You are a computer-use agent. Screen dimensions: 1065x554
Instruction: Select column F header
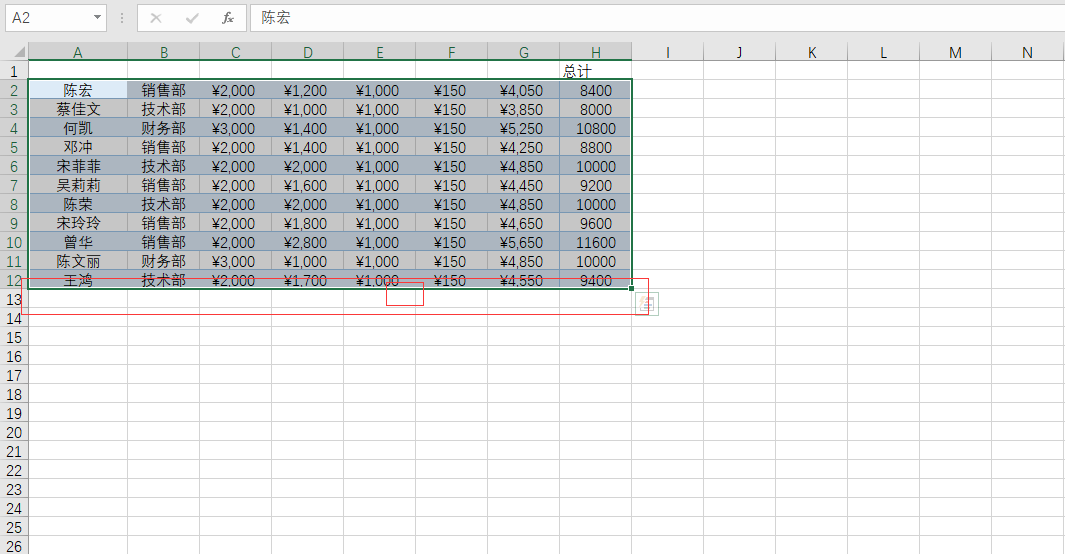(x=452, y=52)
